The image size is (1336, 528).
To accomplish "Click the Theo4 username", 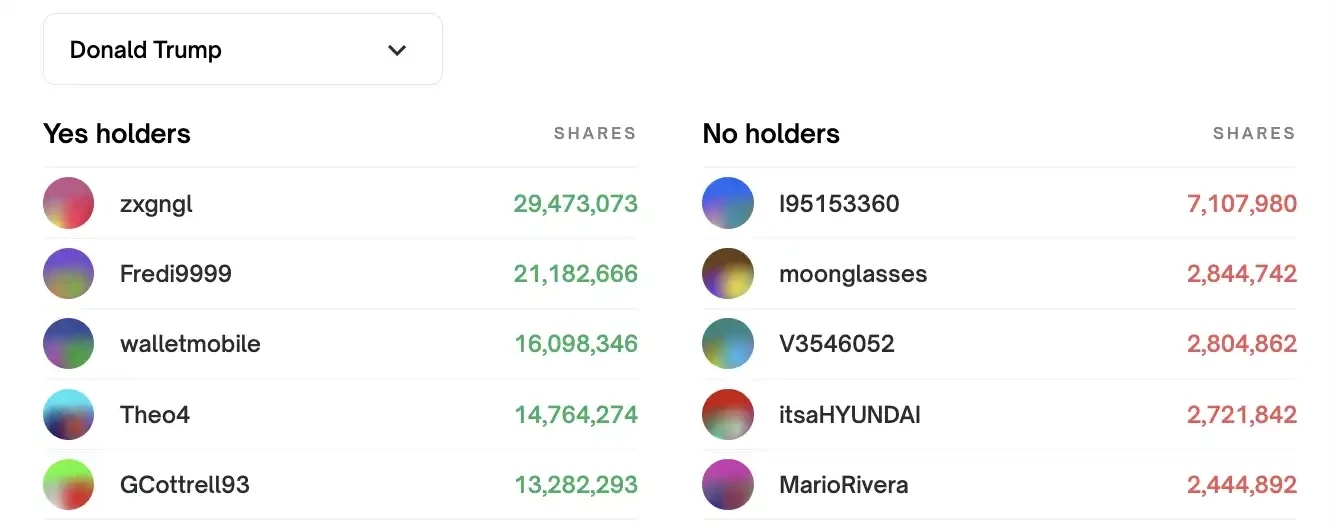I will 155,414.
